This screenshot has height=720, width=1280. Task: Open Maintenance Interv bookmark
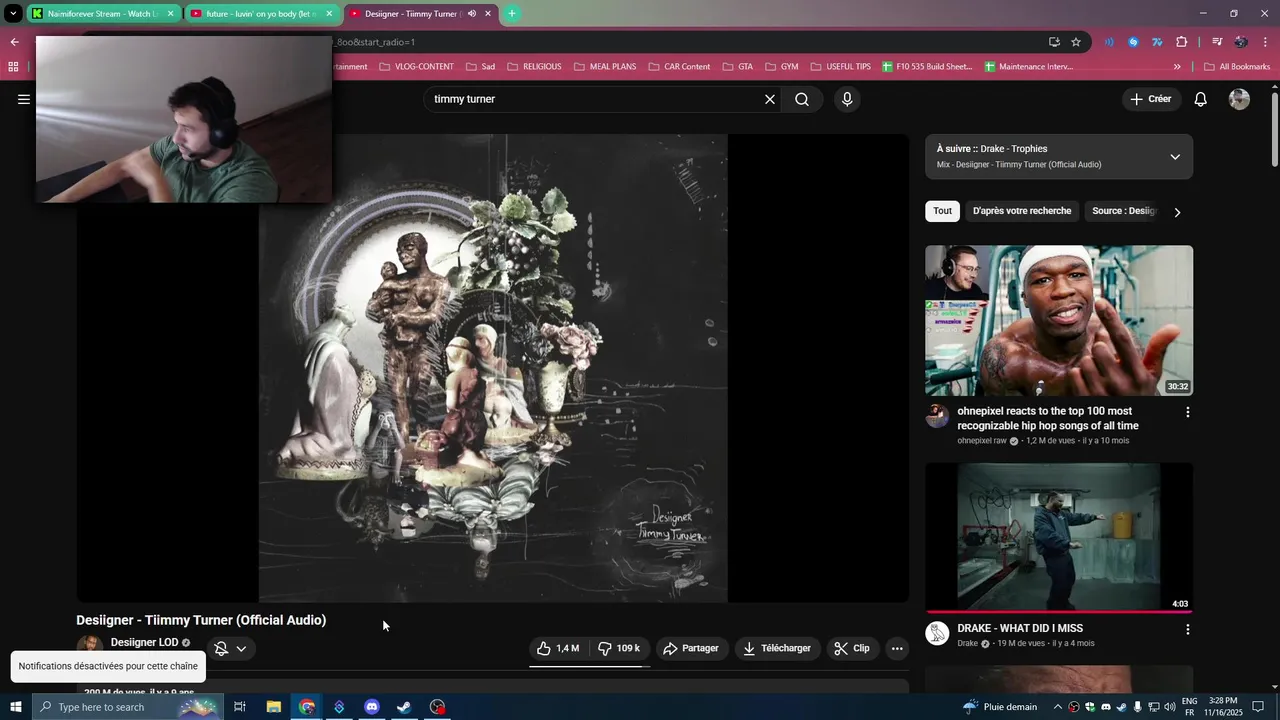coord(1029,67)
